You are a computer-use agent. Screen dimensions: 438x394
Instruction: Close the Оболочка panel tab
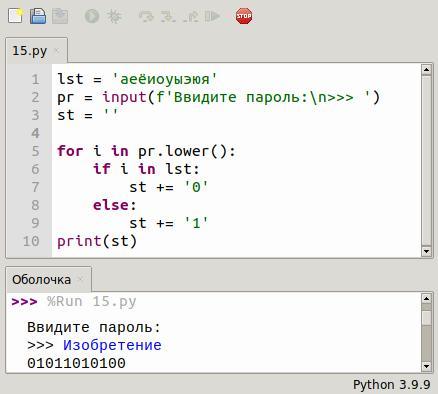pos(80,279)
